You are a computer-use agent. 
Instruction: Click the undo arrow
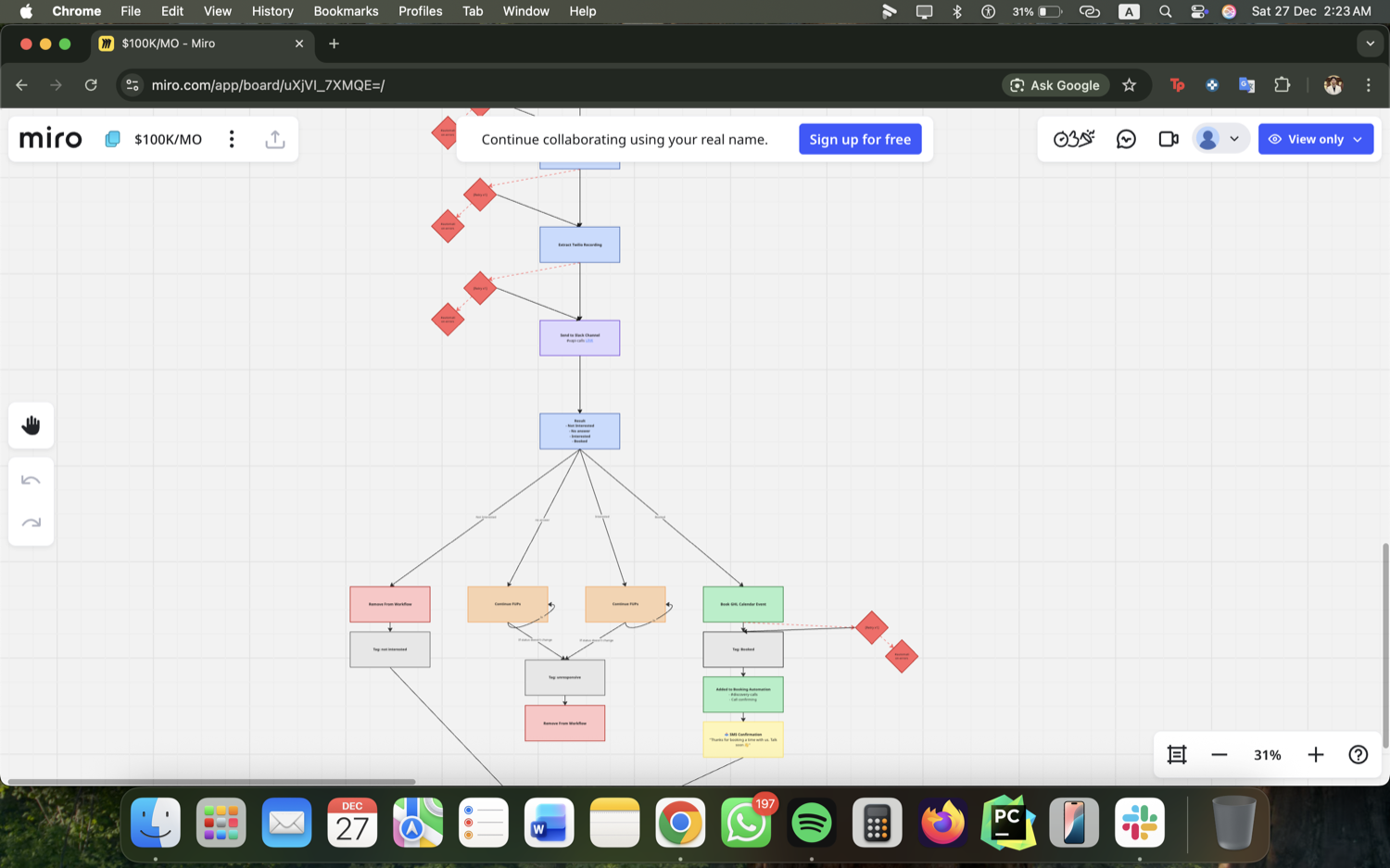click(x=31, y=480)
